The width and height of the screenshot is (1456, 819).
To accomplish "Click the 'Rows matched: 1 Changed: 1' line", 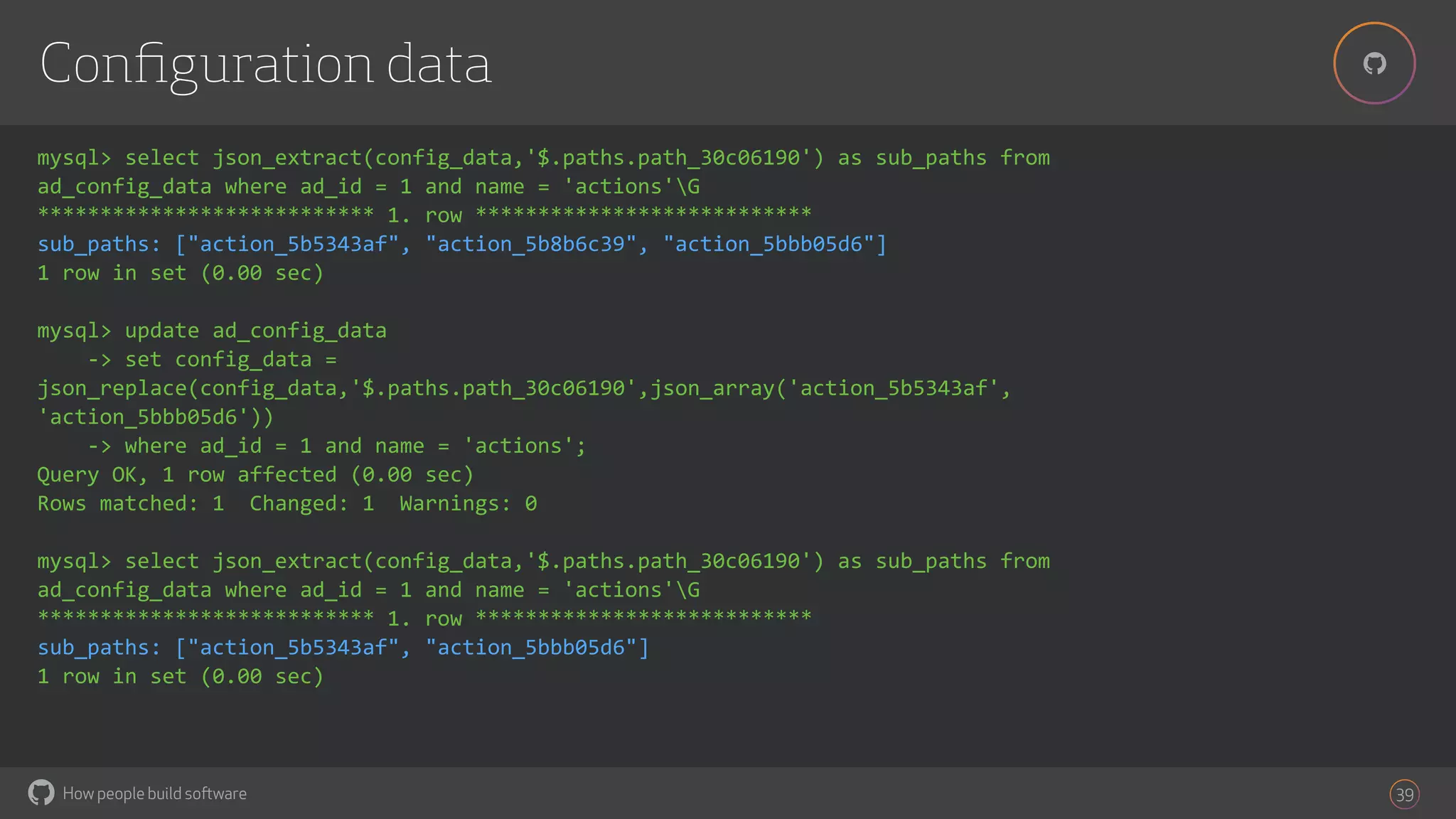I will [287, 504].
